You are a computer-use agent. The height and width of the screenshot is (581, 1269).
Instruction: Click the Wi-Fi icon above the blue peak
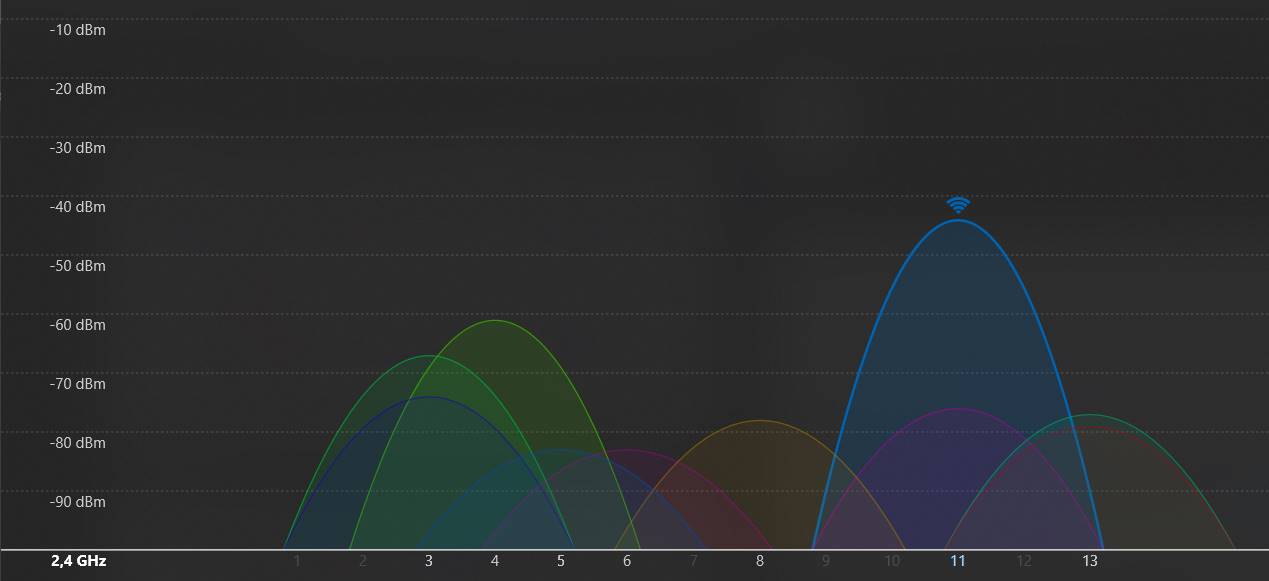(958, 204)
